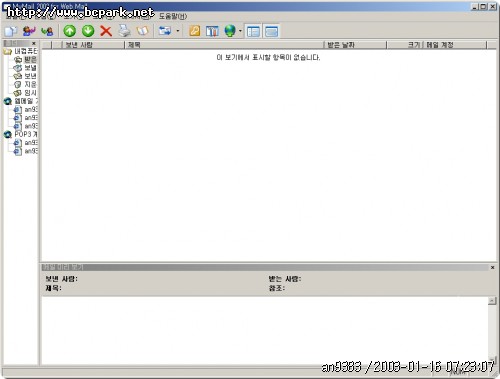The width and height of the screenshot is (500, 379).
Task: Open the 도움말(H) menu
Action: (x=173, y=16)
